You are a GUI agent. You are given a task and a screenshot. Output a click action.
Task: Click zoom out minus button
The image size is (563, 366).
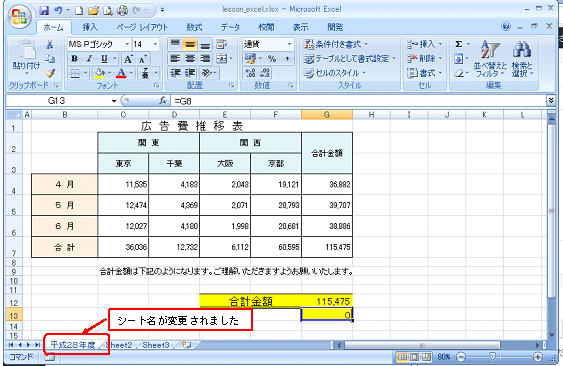pos(461,356)
